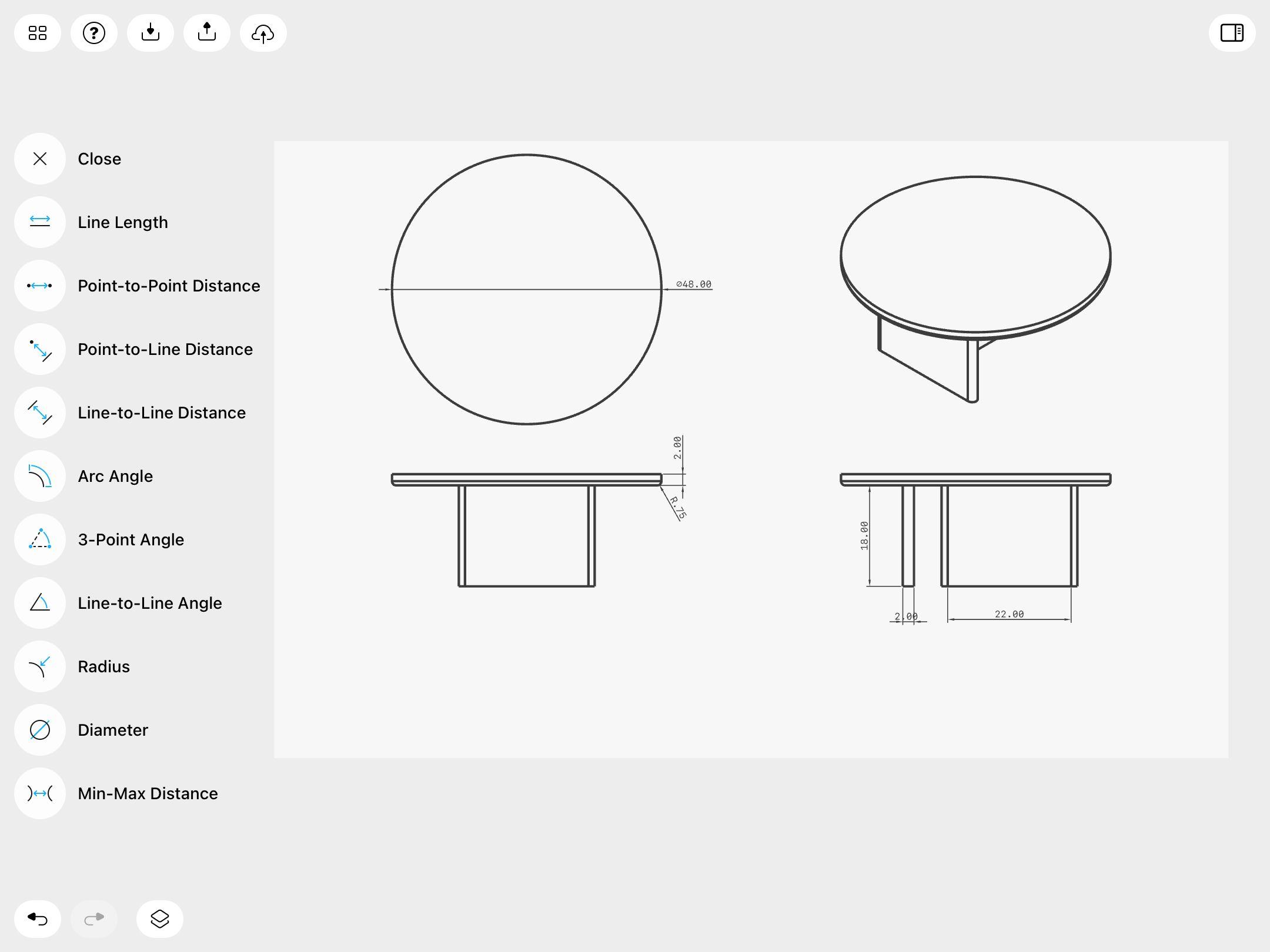Open the help question mark button
The width and height of the screenshot is (1270, 952).
pyautogui.click(x=94, y=33)
